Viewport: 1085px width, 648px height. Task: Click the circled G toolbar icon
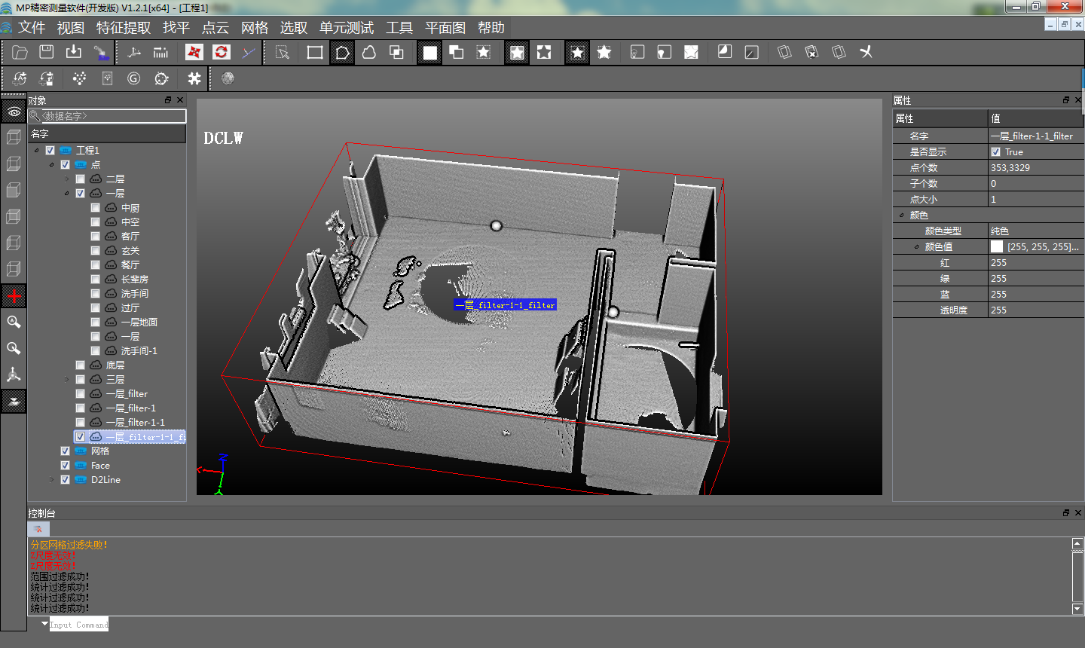pos(133,78)
